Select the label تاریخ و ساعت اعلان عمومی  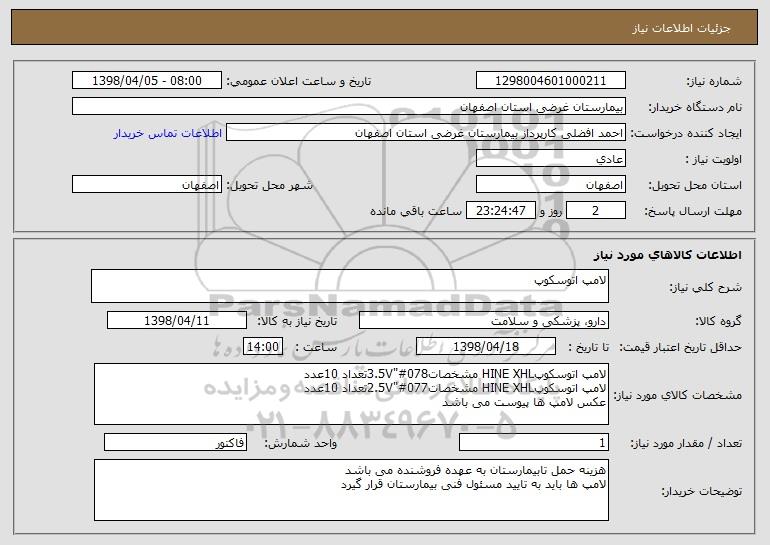click(x=299, y=81)
